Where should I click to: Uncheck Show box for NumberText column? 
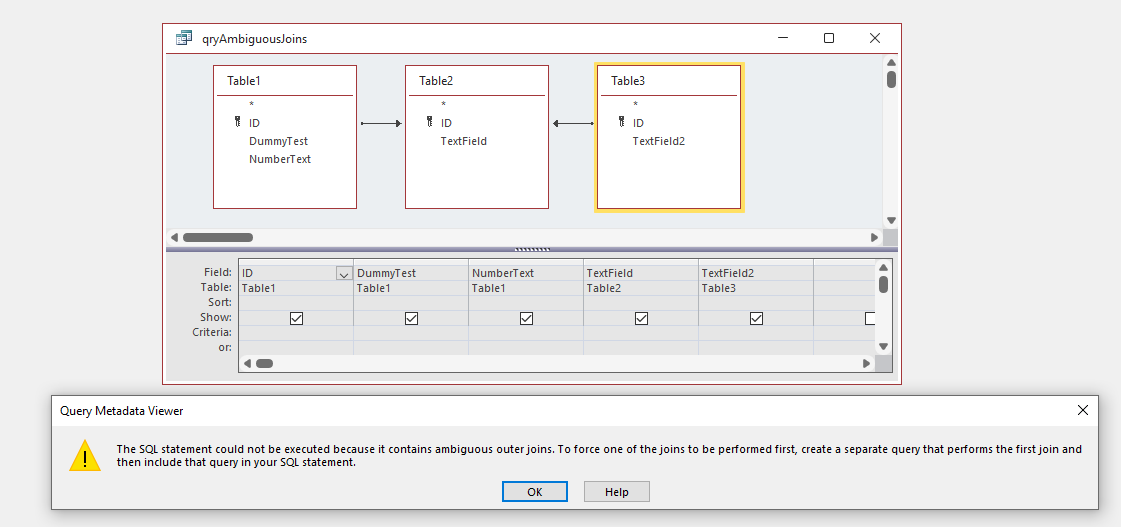[526, 318]
